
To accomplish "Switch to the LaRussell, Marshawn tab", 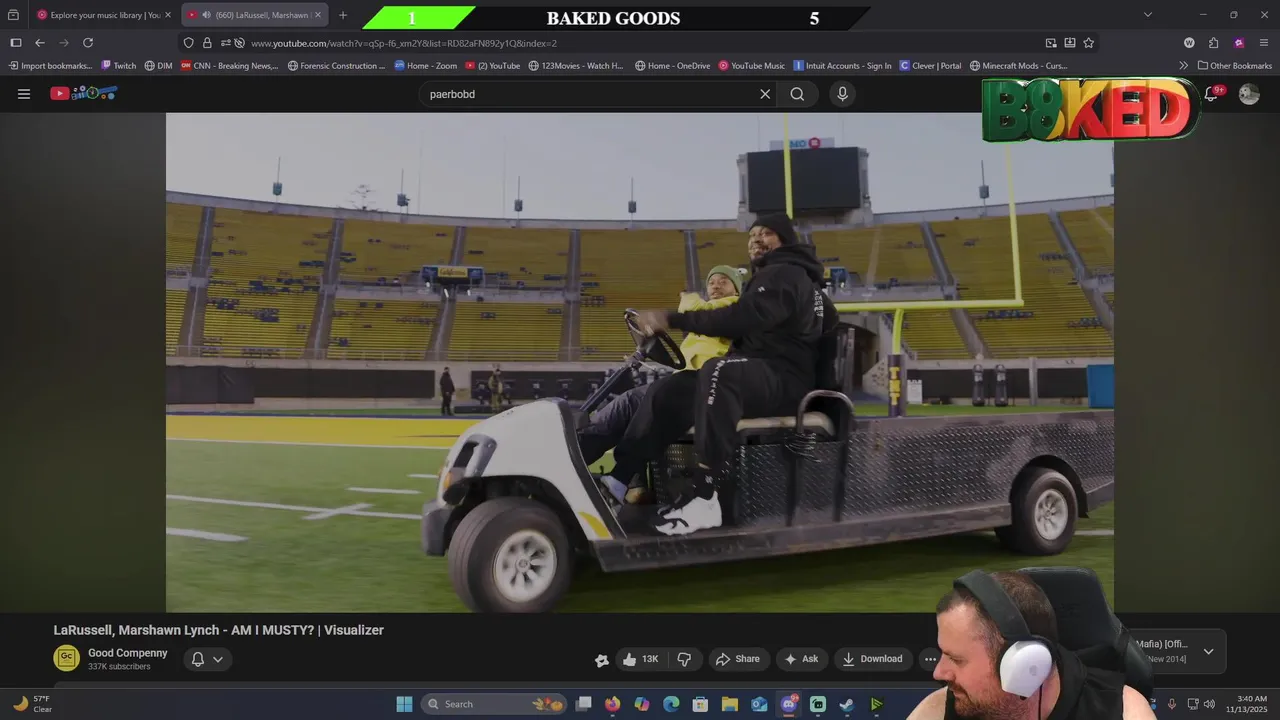I will [x=255, y=15].
